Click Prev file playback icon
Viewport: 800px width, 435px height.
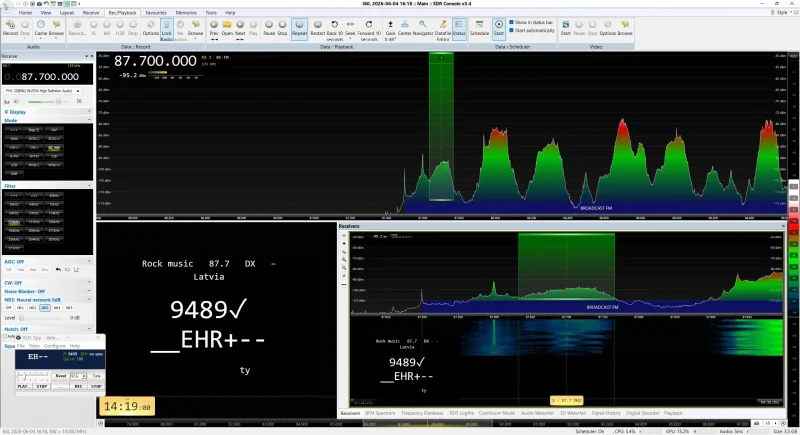[x=214, y=30]
